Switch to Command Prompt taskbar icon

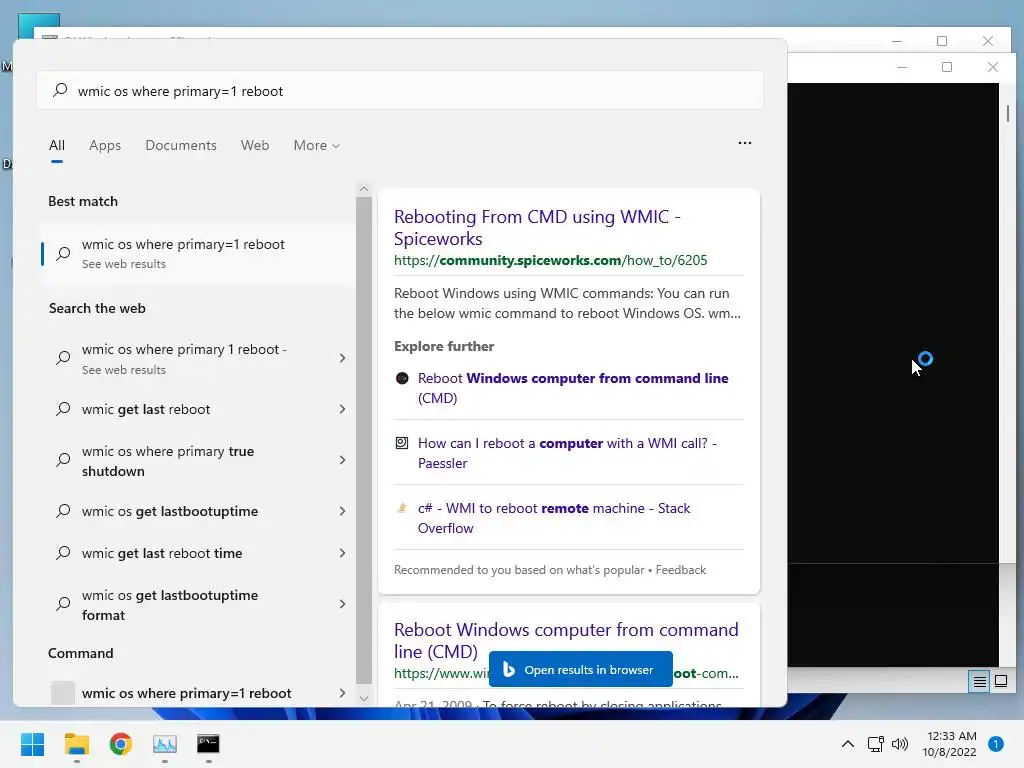208,744
